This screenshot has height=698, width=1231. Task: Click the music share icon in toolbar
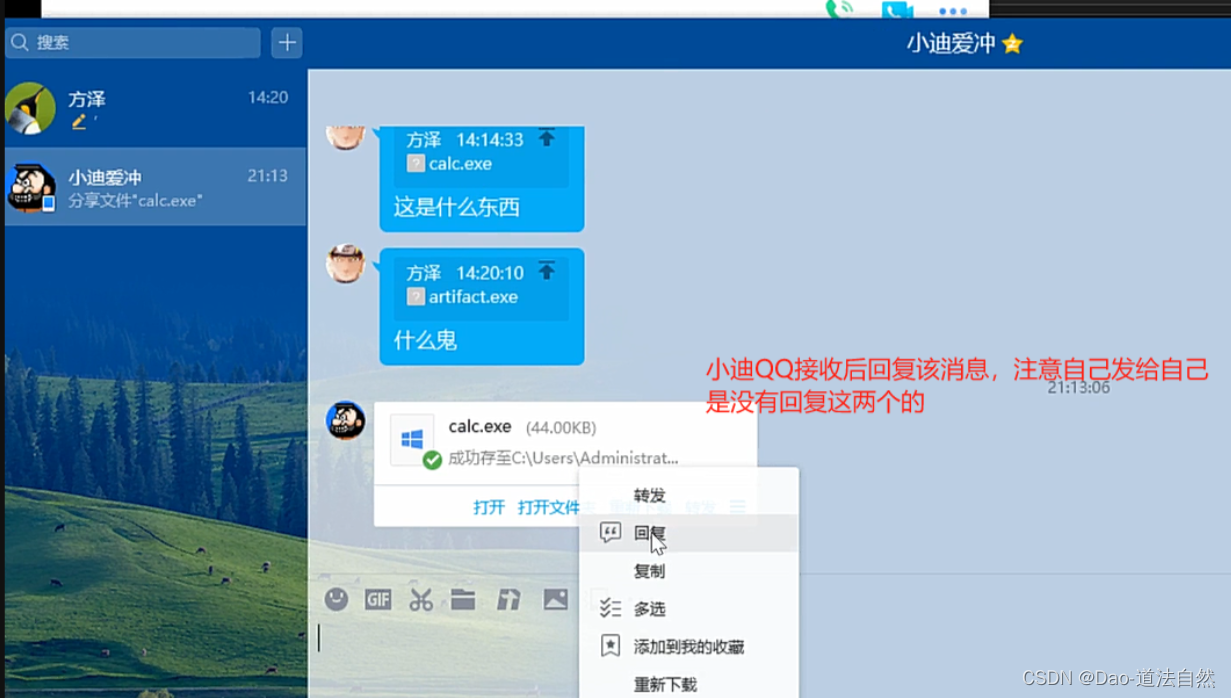coord(509,599)
